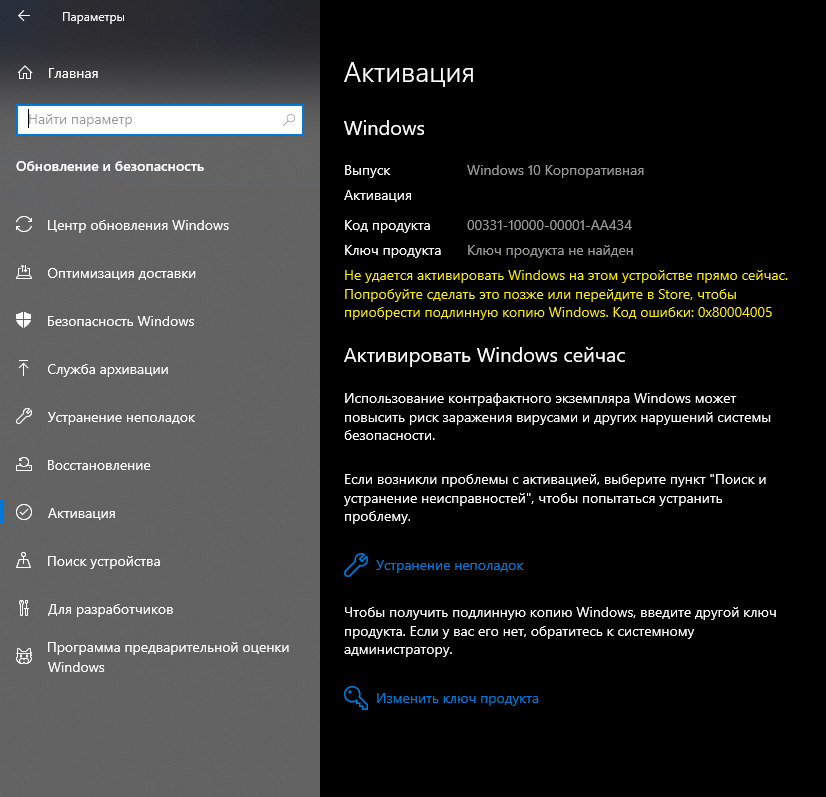This screenshot has width=826, height=797.
Task: Click the Windows Insider cat icon
Action: [24, 656]
